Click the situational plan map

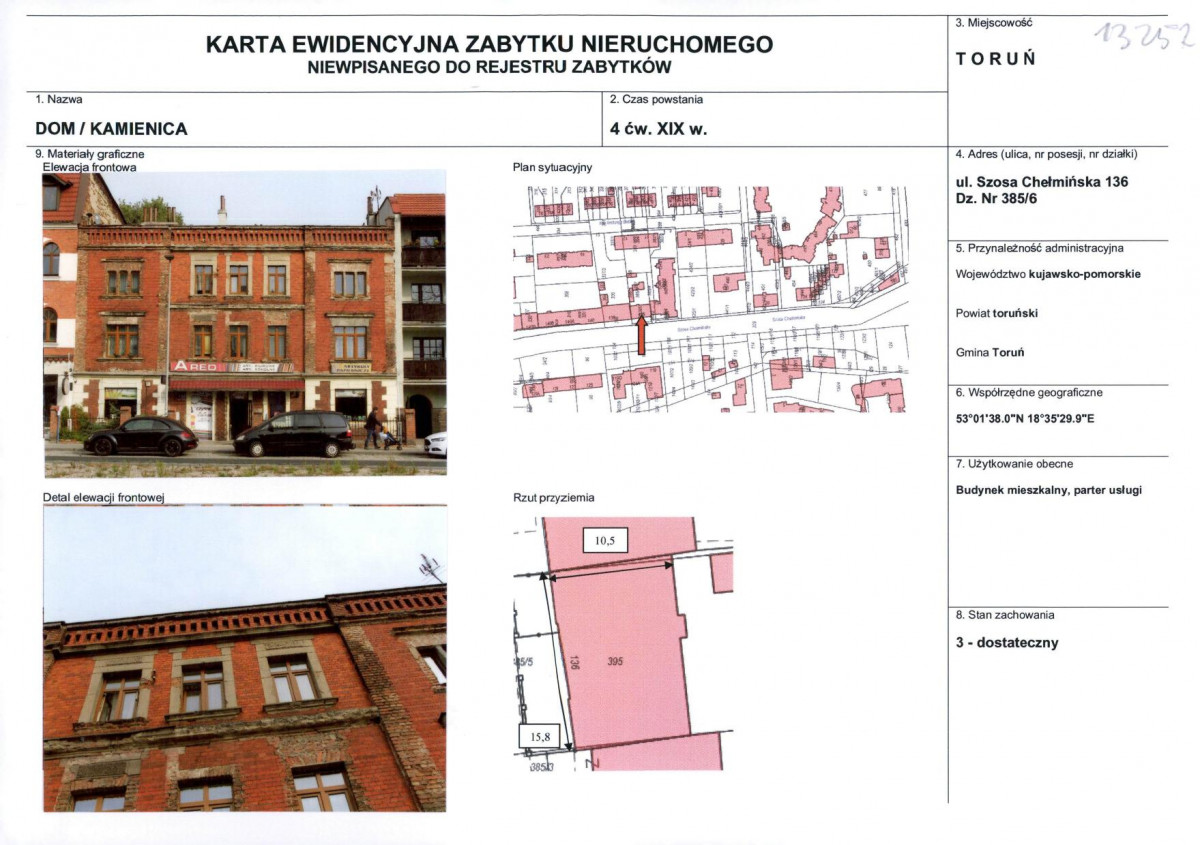point(710,299)
